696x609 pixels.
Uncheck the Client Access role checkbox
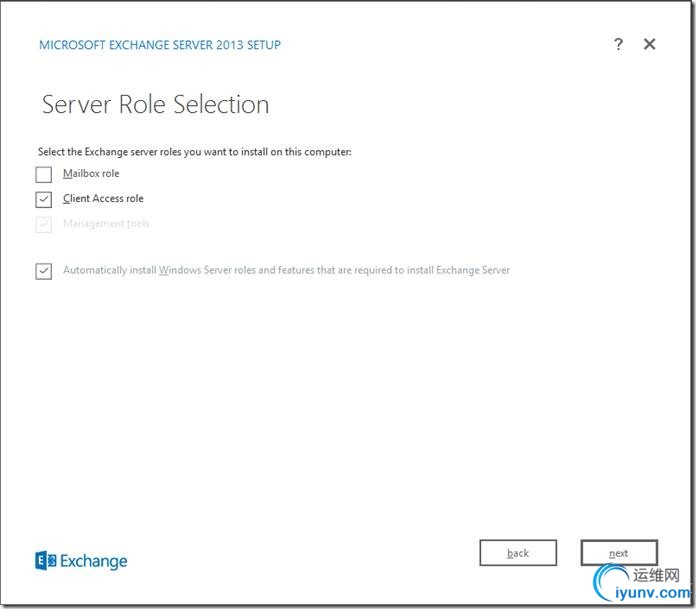[x=44, y=199]
